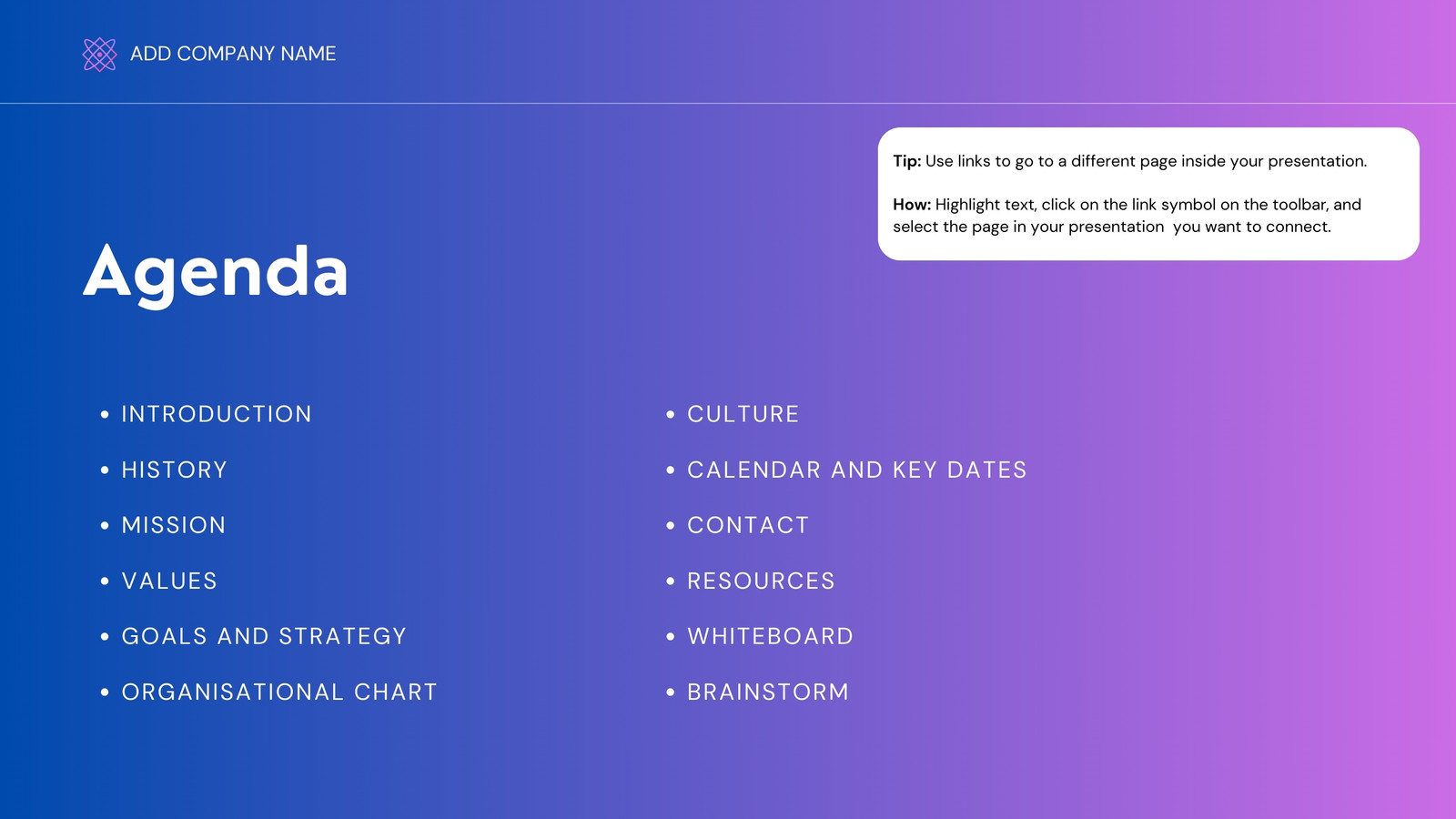The width and height of the screenshot is (1456, 819).
Task: Click the white Tip note box
Action: point(1148,194)
